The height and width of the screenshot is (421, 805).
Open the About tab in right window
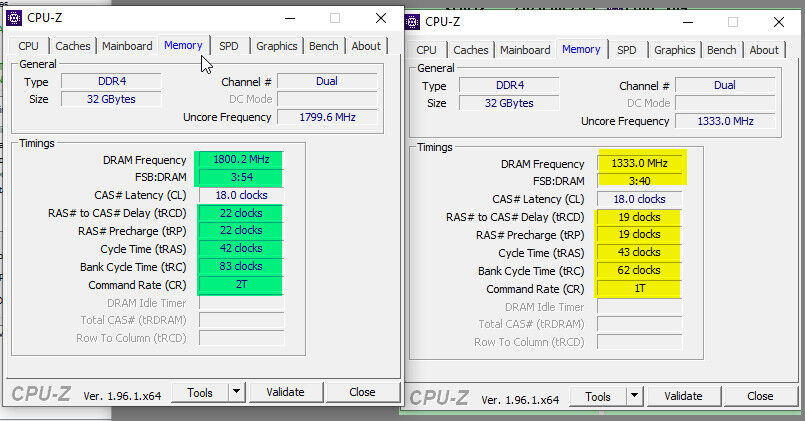coord(764,50)
